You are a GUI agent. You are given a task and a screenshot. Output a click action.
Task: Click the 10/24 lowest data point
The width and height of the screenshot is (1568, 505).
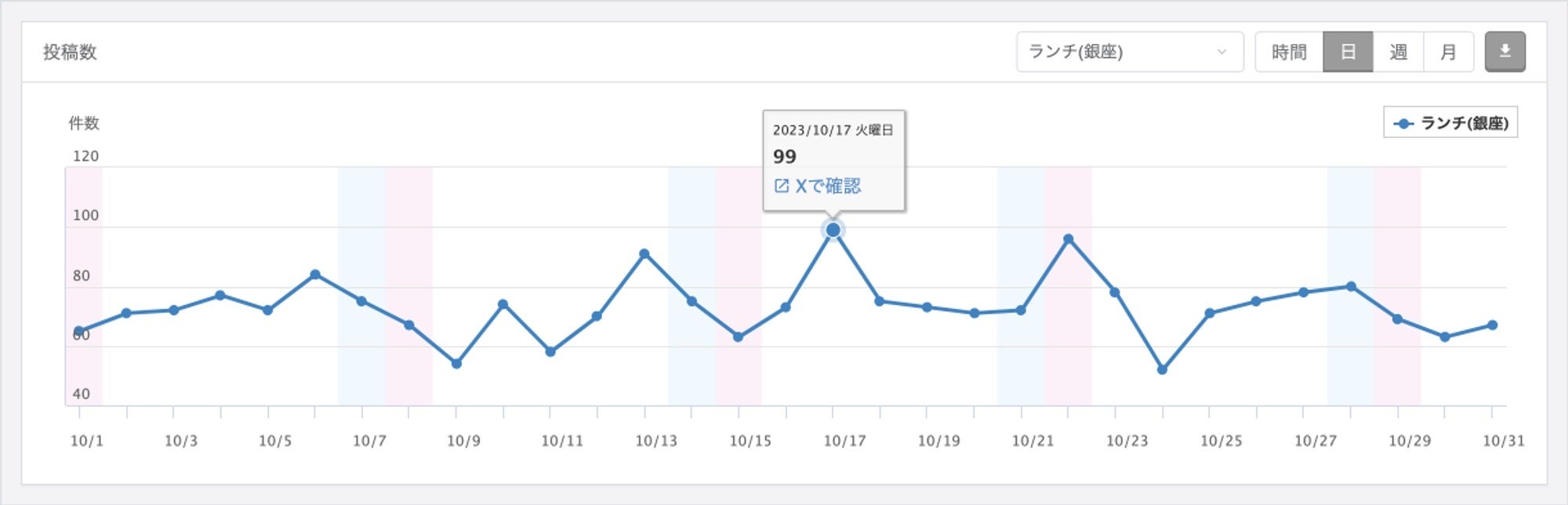click(1162, 369)
